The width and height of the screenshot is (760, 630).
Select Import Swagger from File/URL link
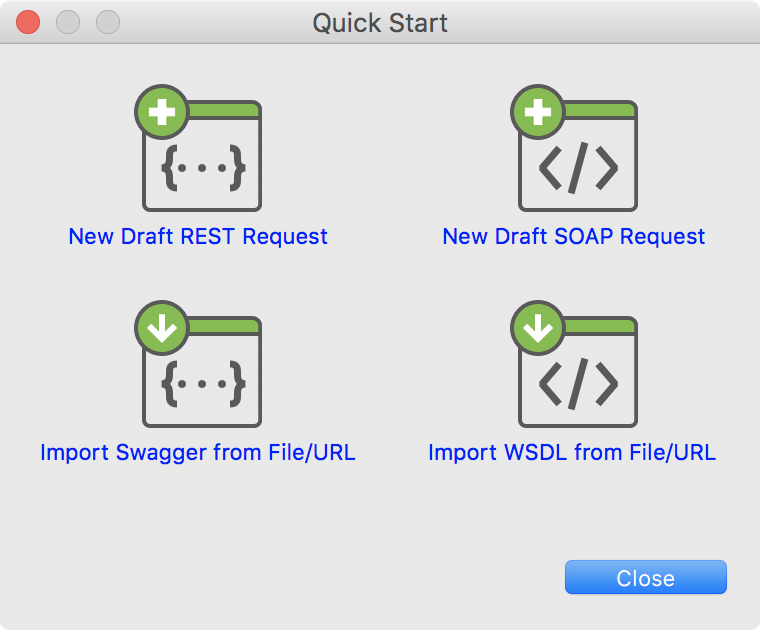tap(198, 453)
